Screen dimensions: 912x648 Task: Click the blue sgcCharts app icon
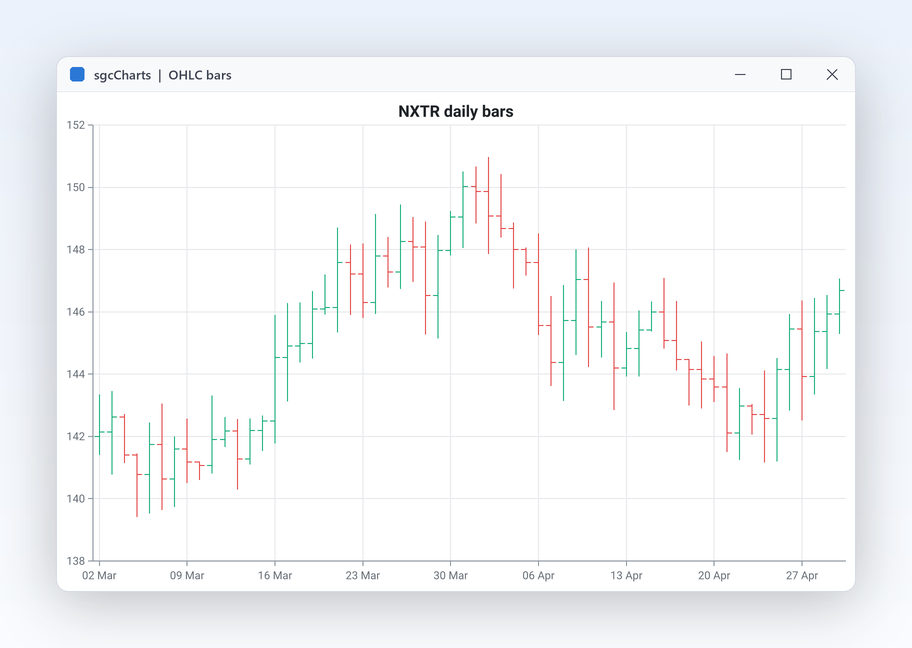[77, 74]
